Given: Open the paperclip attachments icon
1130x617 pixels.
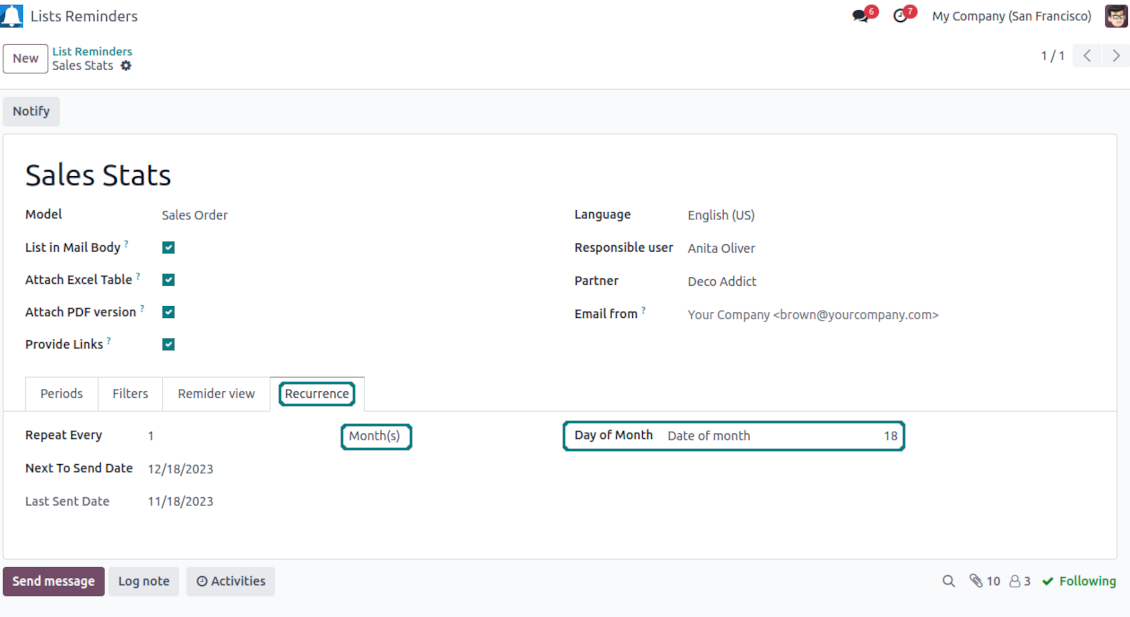Looking at the screenshot, I should (x=976, y=581).
